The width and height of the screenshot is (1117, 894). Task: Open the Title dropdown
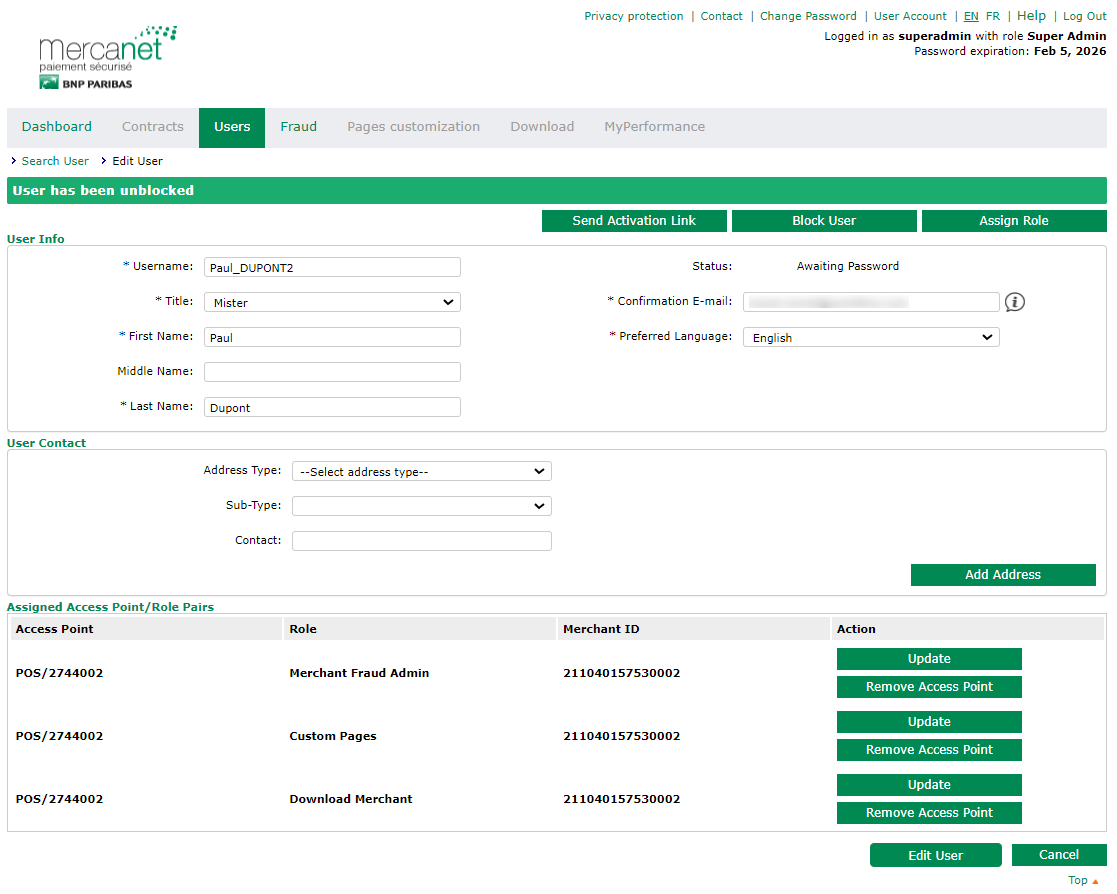point(332,302)
